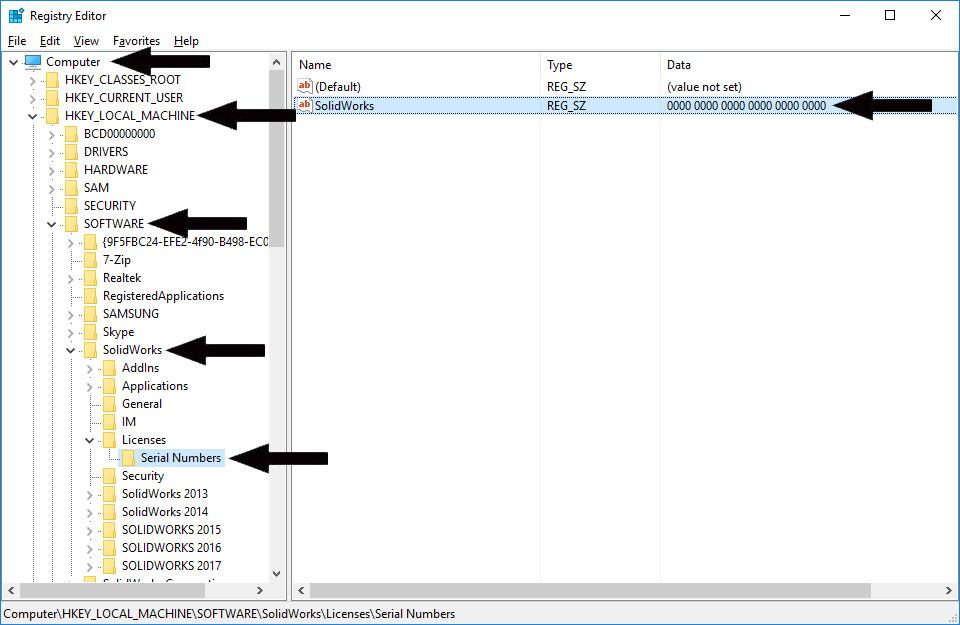Open the View menu
960x625 pixels.
point(86,41)
